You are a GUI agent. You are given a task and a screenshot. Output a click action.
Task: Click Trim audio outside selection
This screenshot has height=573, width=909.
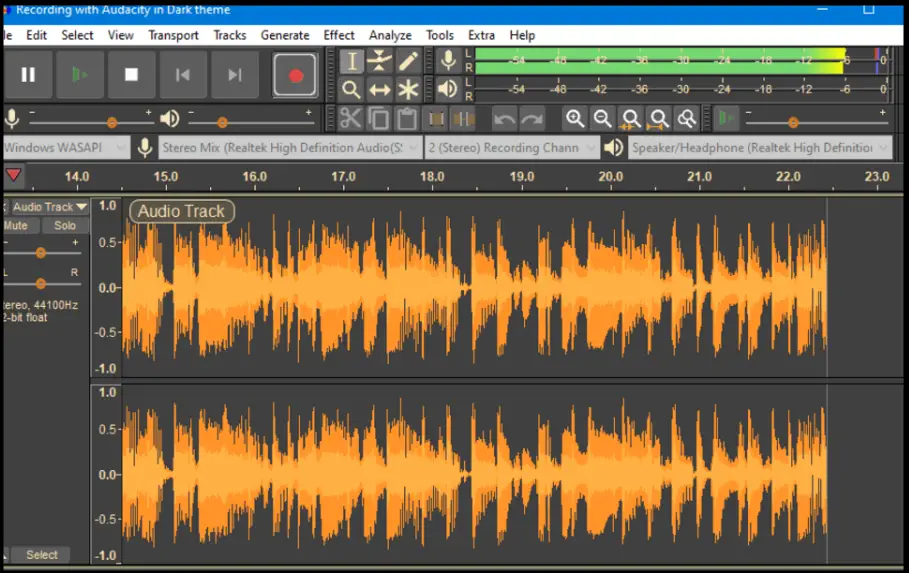point(435,119)
